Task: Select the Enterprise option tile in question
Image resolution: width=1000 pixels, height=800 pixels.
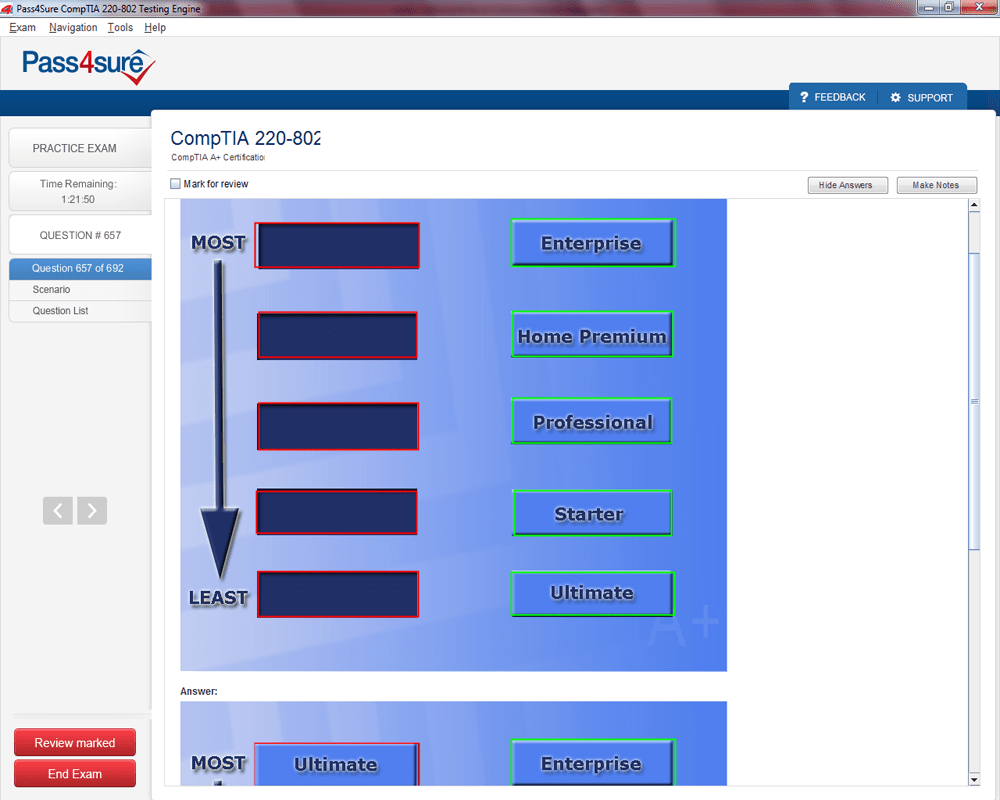Action: [x=592, y=243]
